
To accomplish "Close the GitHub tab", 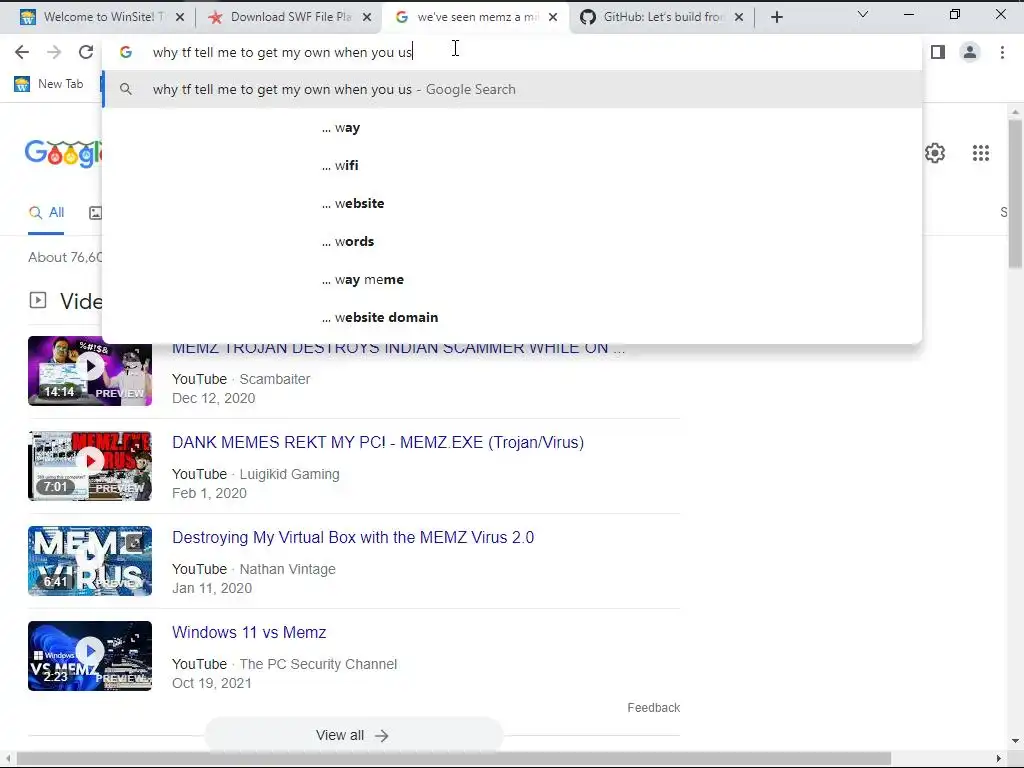I will pyautogui.click(x=739, y=18).
